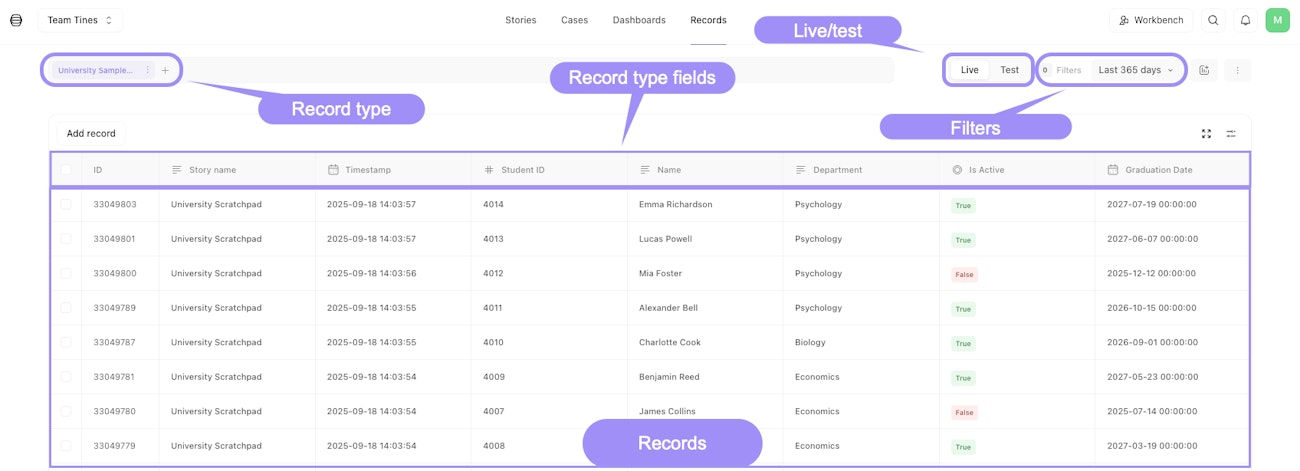The width and height of the screenshot is (1300, 471).
Task: Open the column settings sliders icon
Action: (1231, 133)
